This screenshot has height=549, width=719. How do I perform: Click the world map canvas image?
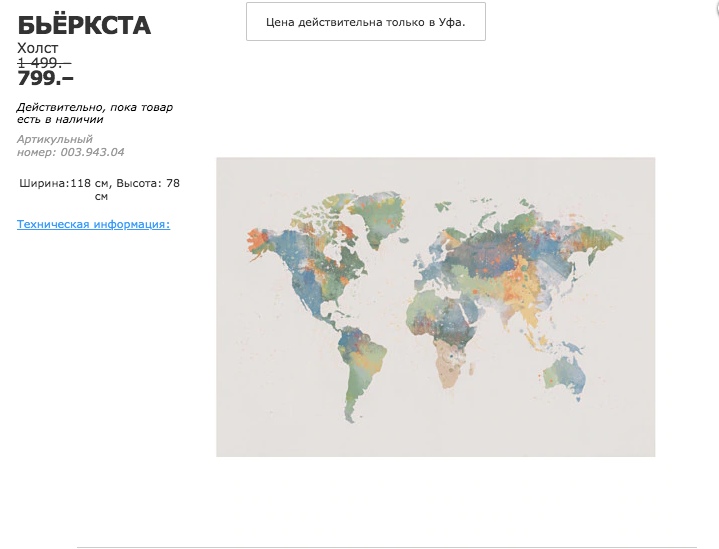coord(436,307)
